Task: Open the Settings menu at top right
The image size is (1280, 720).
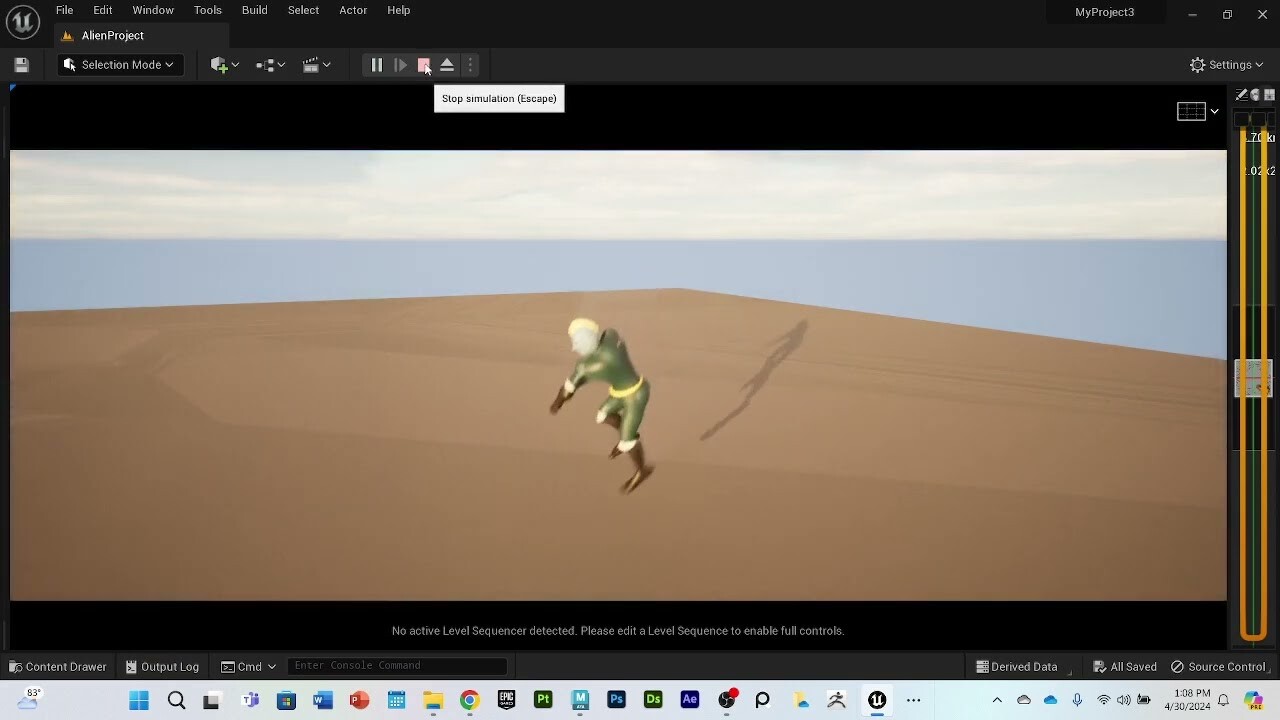Action: [x=1227, y=64]
